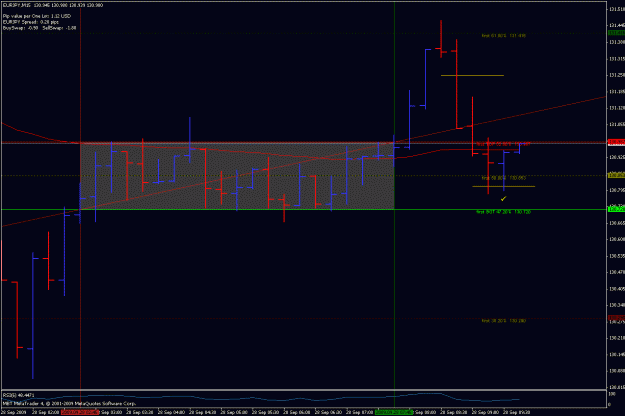Screen dimensions: 625x416
Task: Click the RSI(5) indicator label
Action: [18, 395]
